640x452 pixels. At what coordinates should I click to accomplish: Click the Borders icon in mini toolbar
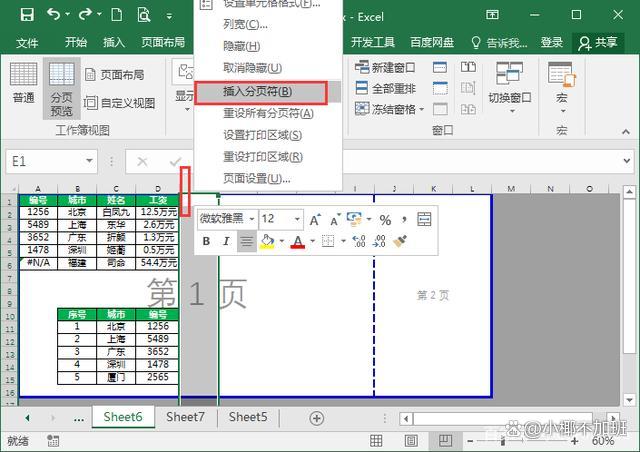point(328,241)
